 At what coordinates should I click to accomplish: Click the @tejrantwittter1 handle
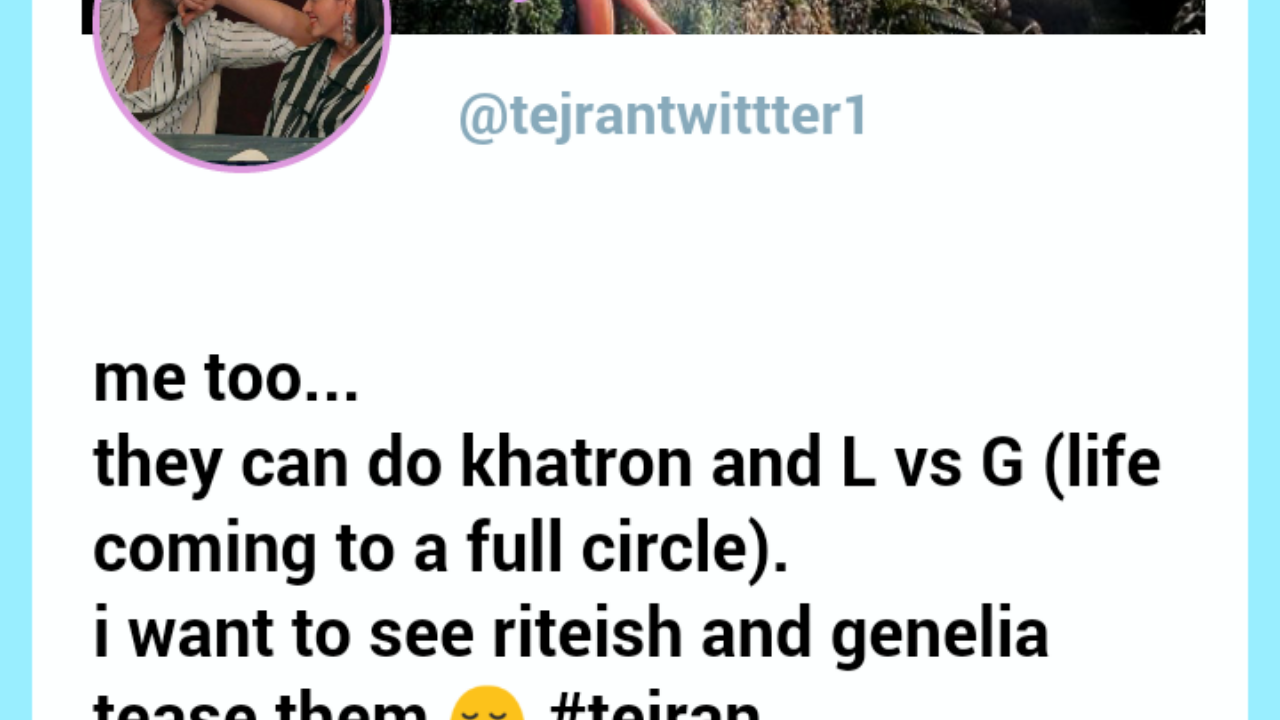click(662, 117)
